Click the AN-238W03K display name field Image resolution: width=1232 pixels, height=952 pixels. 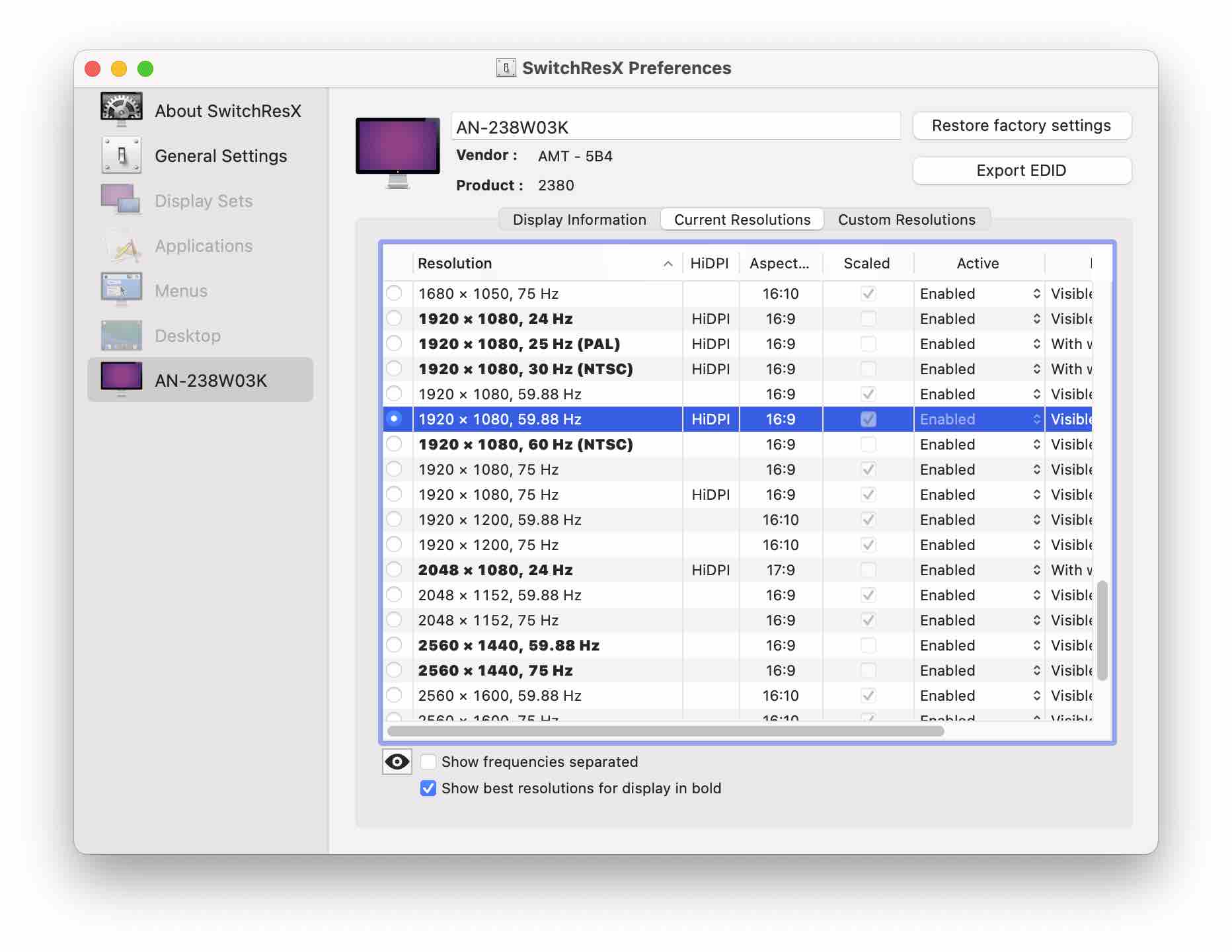[x=675, y=127]
